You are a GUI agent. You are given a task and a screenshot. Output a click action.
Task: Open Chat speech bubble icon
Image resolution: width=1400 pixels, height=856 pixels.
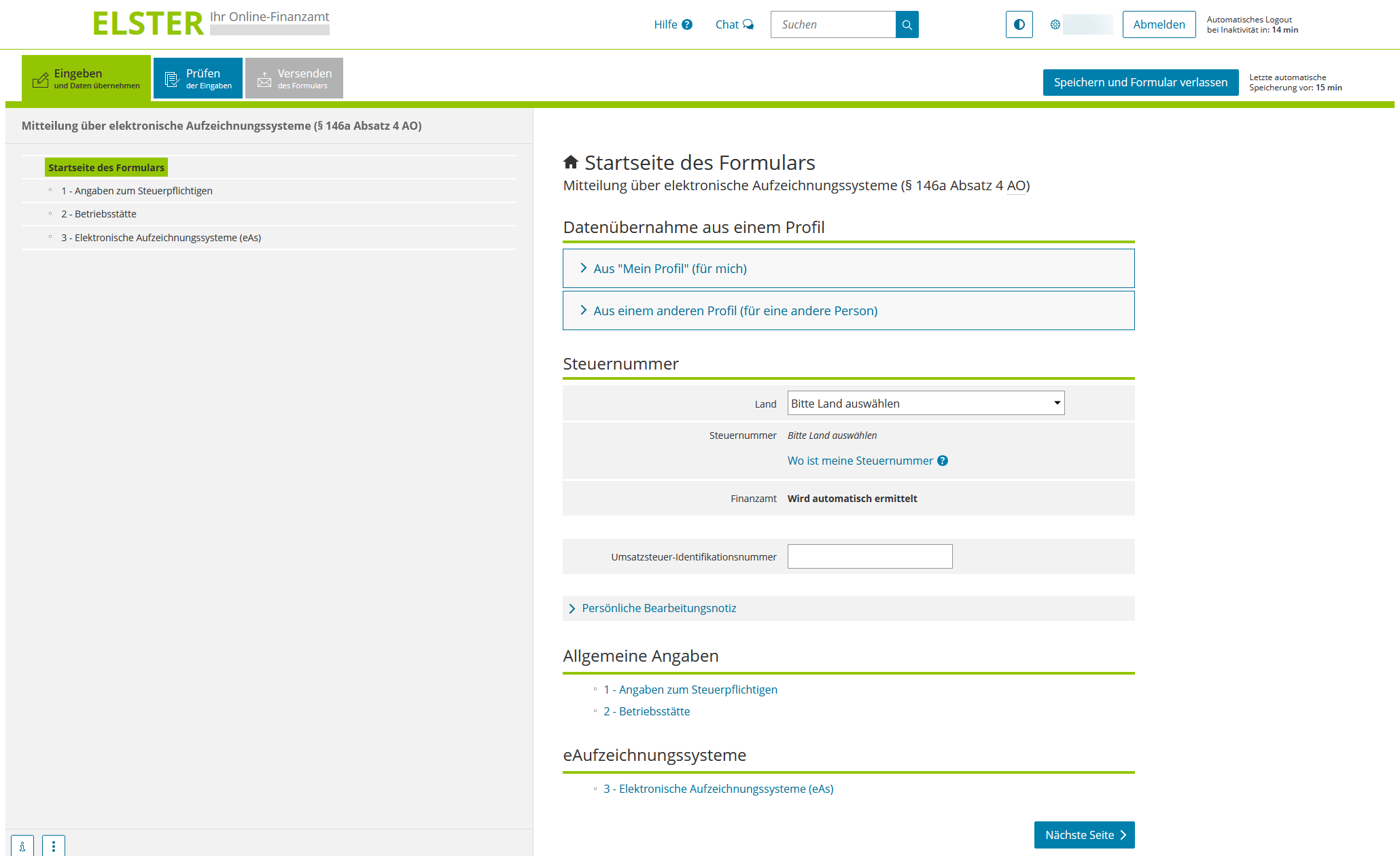pyautogui.click(x=748, y=25)
